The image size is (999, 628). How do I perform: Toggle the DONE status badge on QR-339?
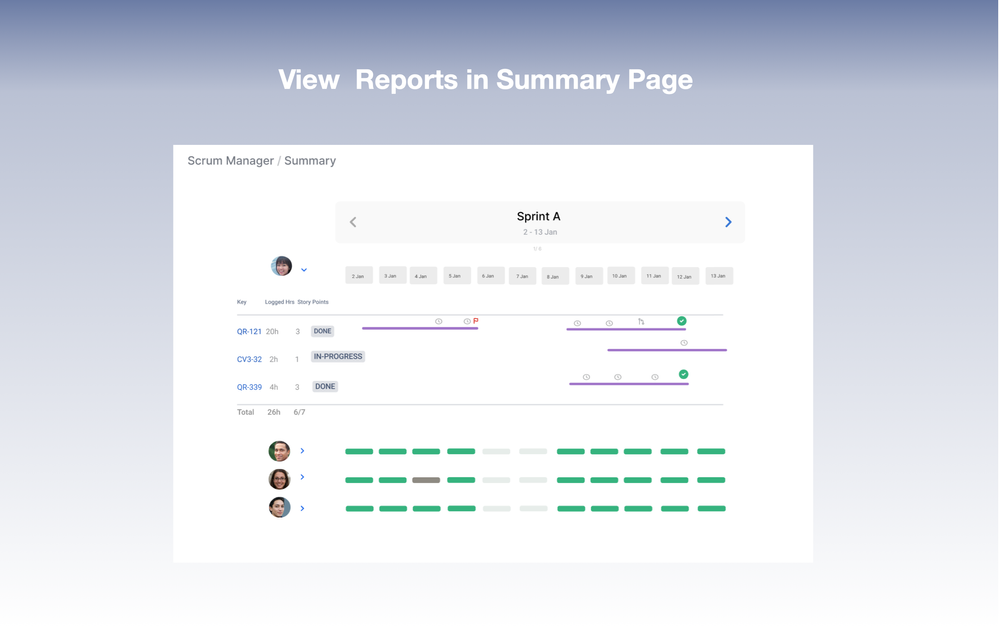click(324, 386)
